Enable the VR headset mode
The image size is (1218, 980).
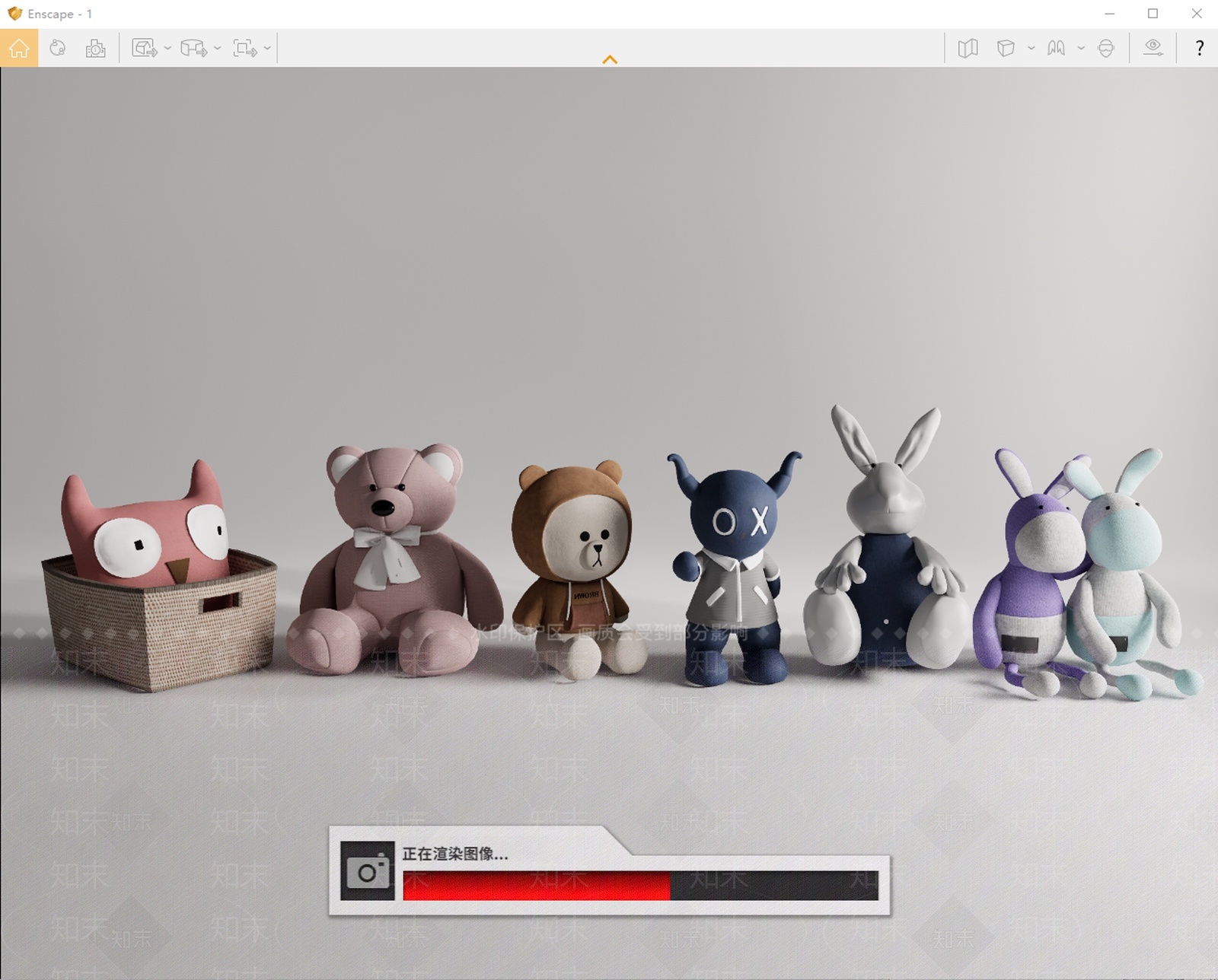(1106, 48)
